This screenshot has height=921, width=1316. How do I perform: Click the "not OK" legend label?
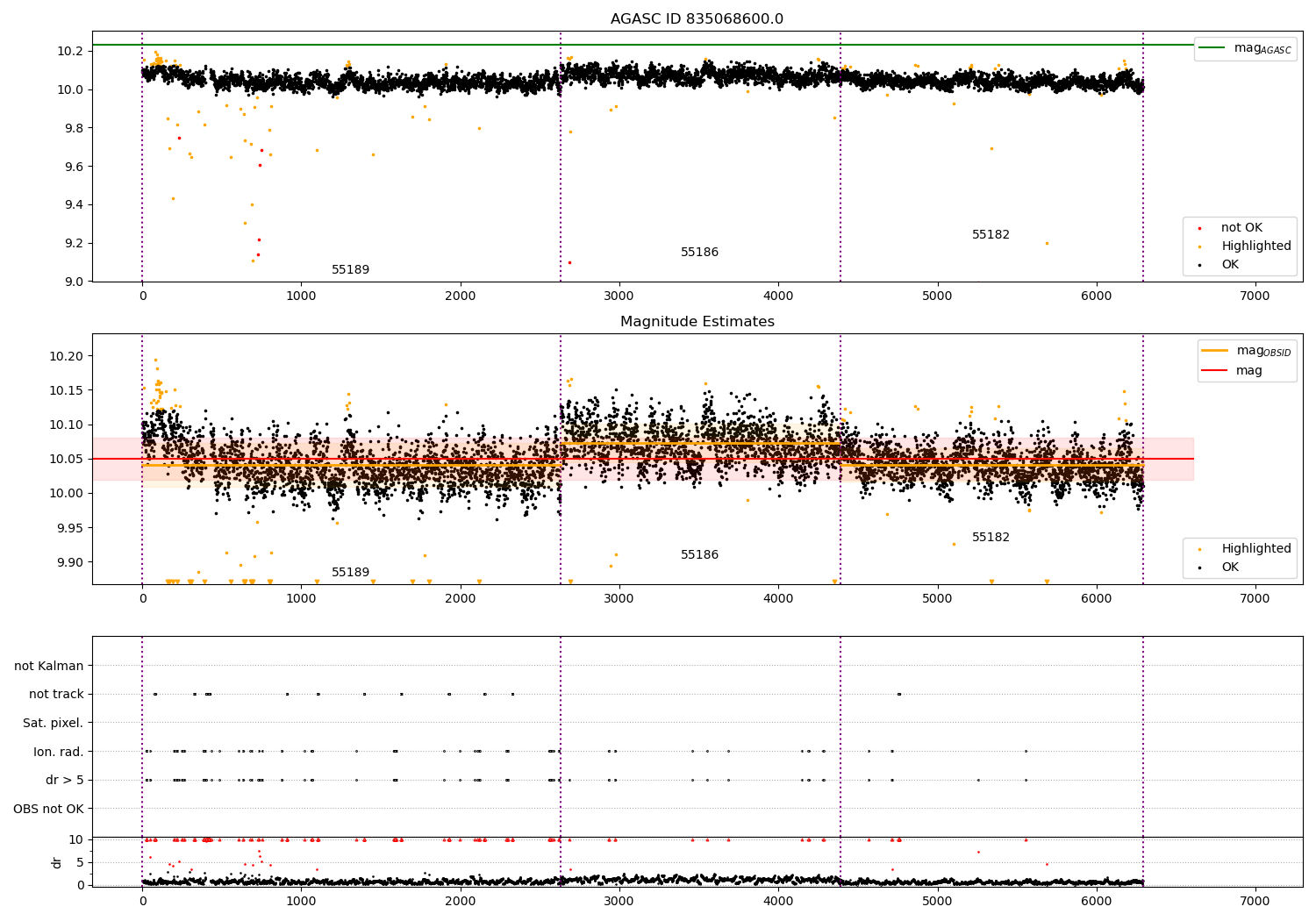click(x=1241, y=228)
